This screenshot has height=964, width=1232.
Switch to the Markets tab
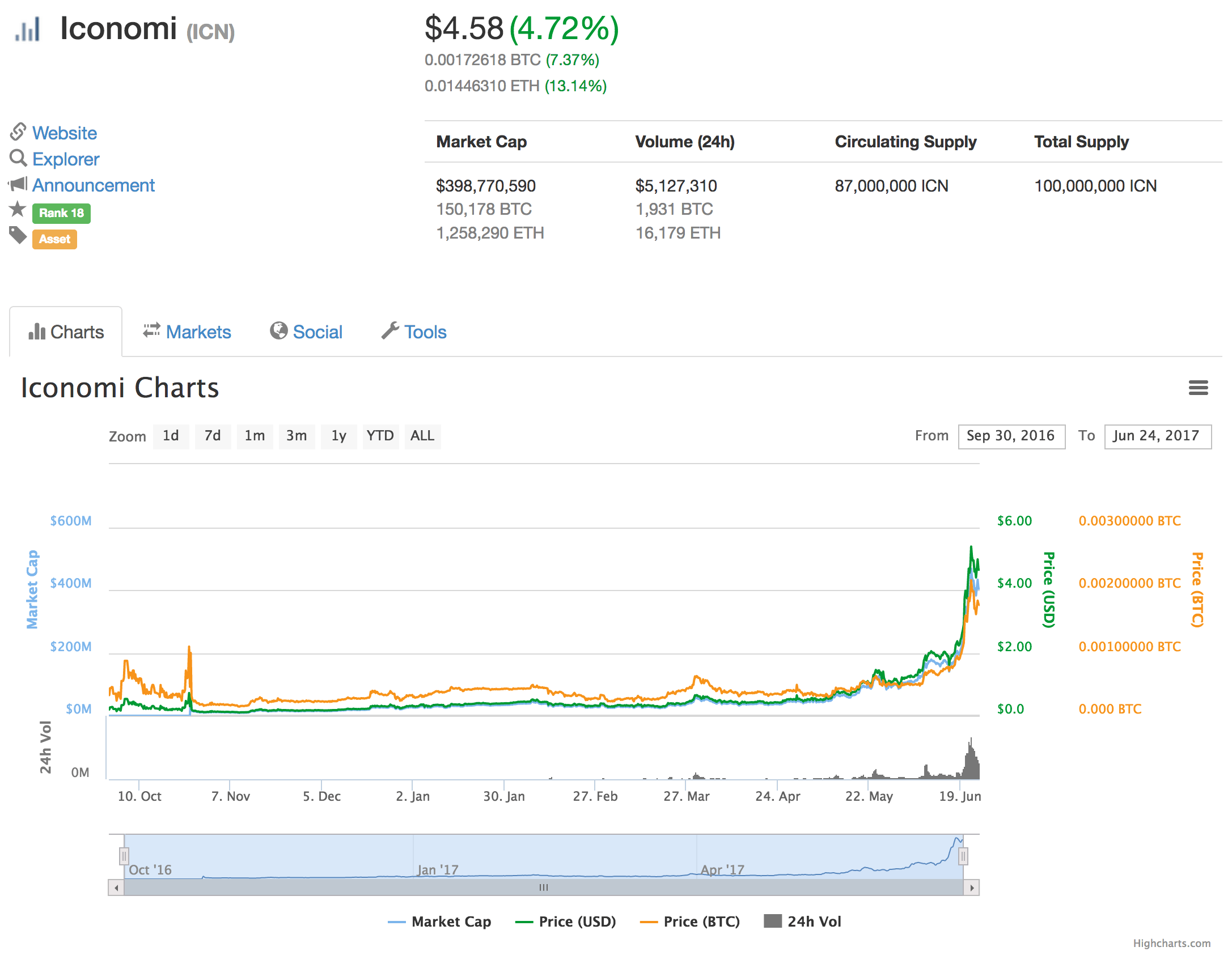(x=198, y=332)
